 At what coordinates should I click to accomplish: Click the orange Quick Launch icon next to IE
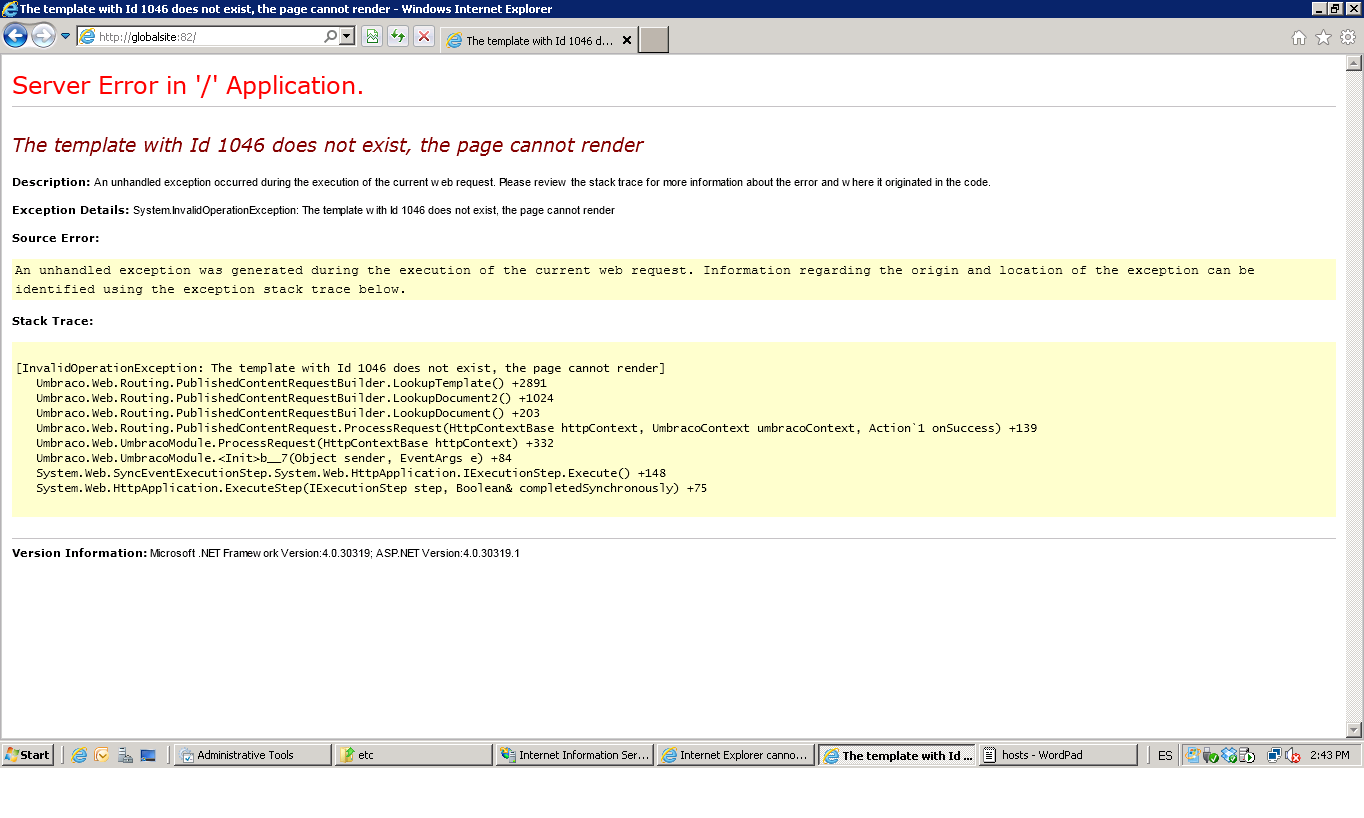pos(101,756)
